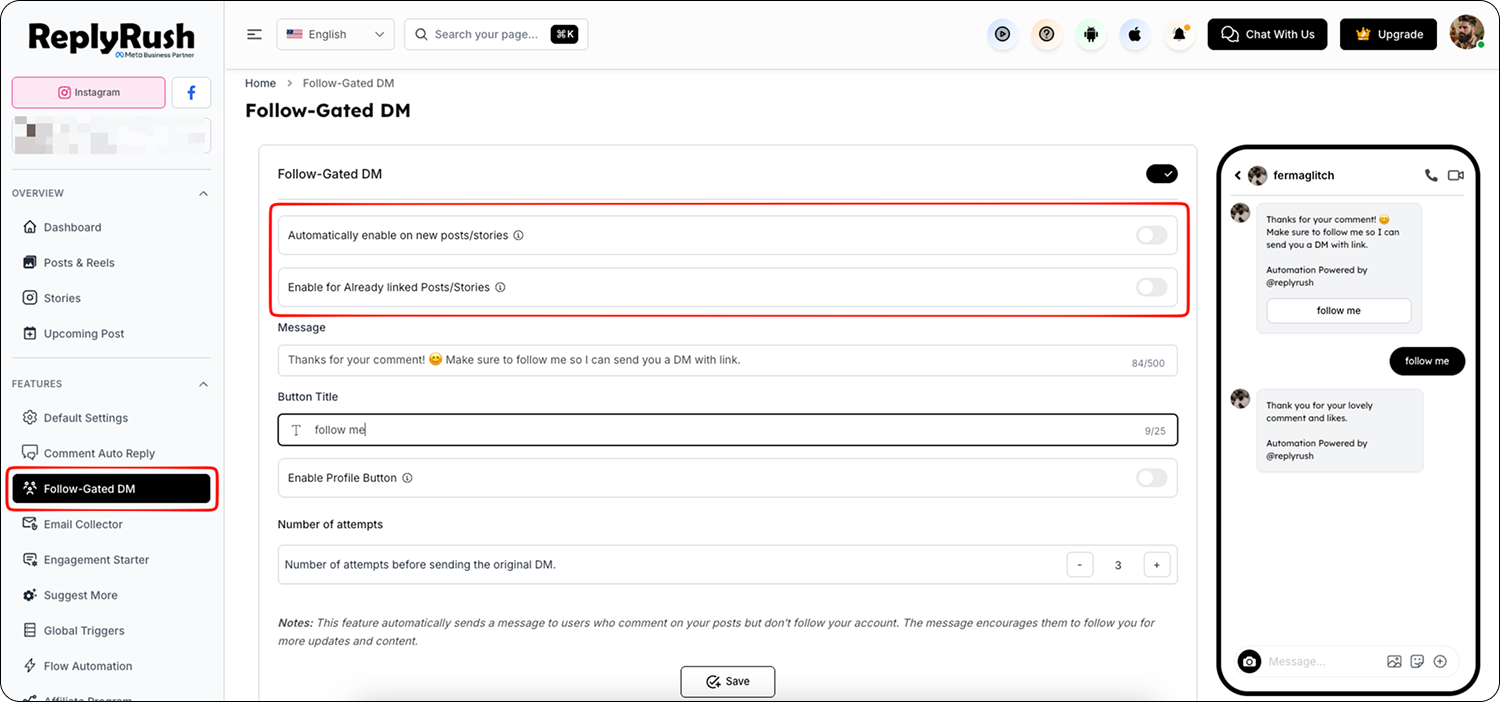The height and width of the screenshot is (702, 1500).
Task: Click the attempts value 3
Action: click(1118, 565)
